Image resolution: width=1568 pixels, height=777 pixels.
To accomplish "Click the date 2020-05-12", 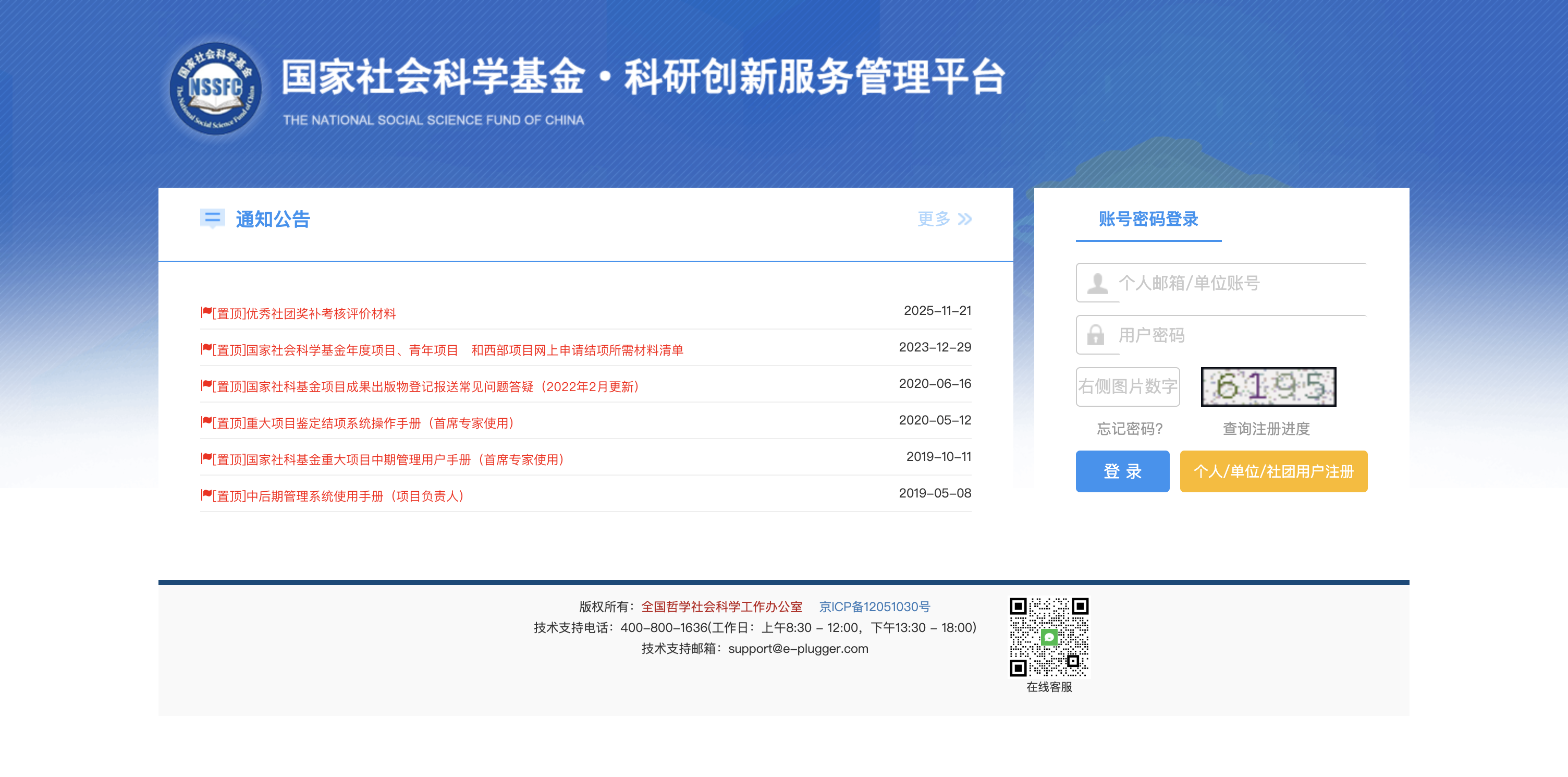I will click(x=935, y=420).
